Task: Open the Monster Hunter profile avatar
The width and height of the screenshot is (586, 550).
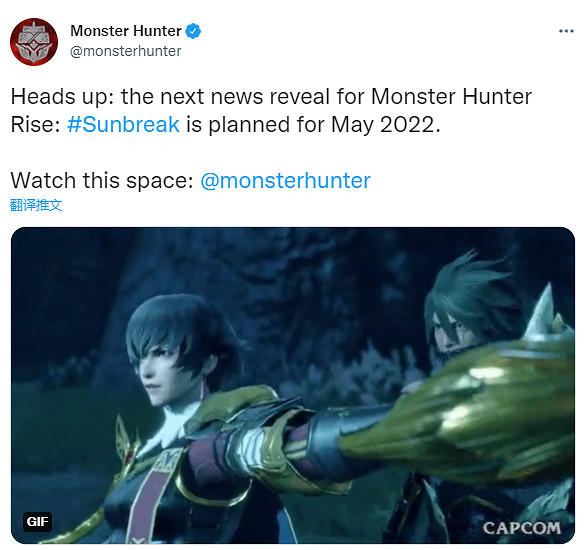Action: 34,41
